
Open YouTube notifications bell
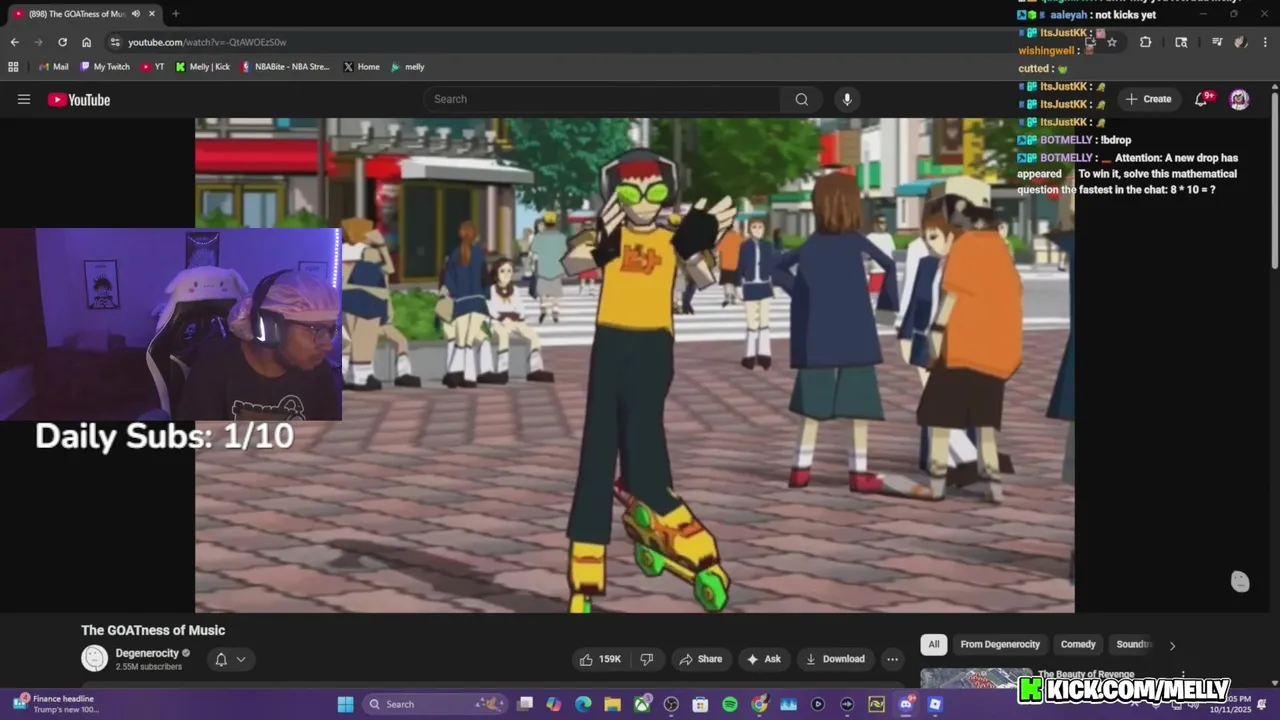[x=1202, y=99]
